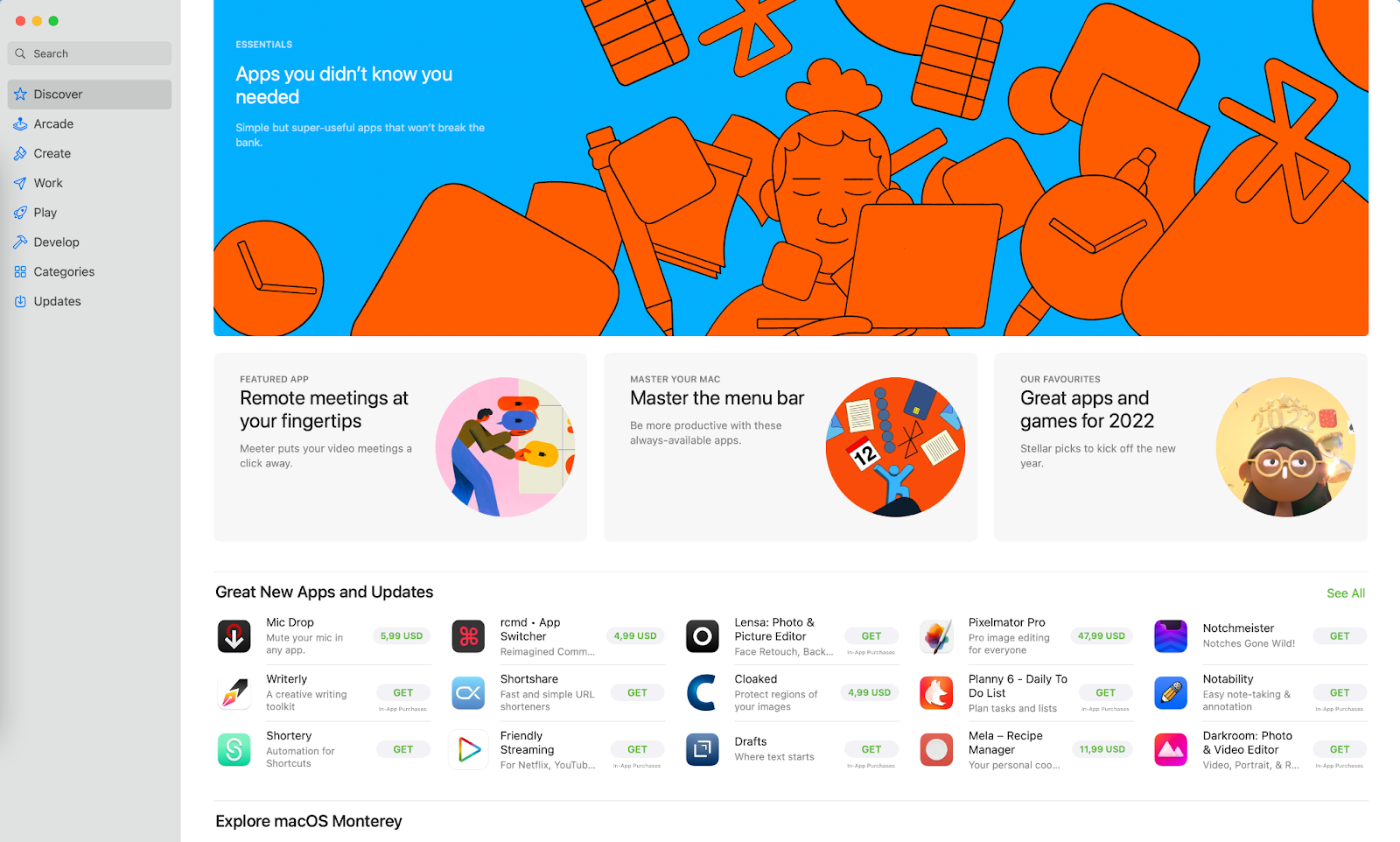This screenshot has width=1400, height=842.
Task: Open the Shortery app icon
Action: pos(234,749)
